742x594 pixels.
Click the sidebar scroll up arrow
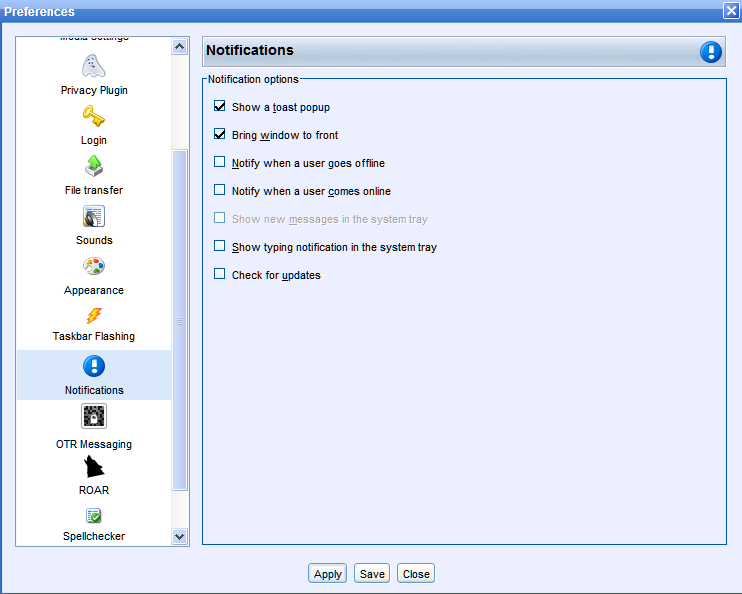point(179,46)
